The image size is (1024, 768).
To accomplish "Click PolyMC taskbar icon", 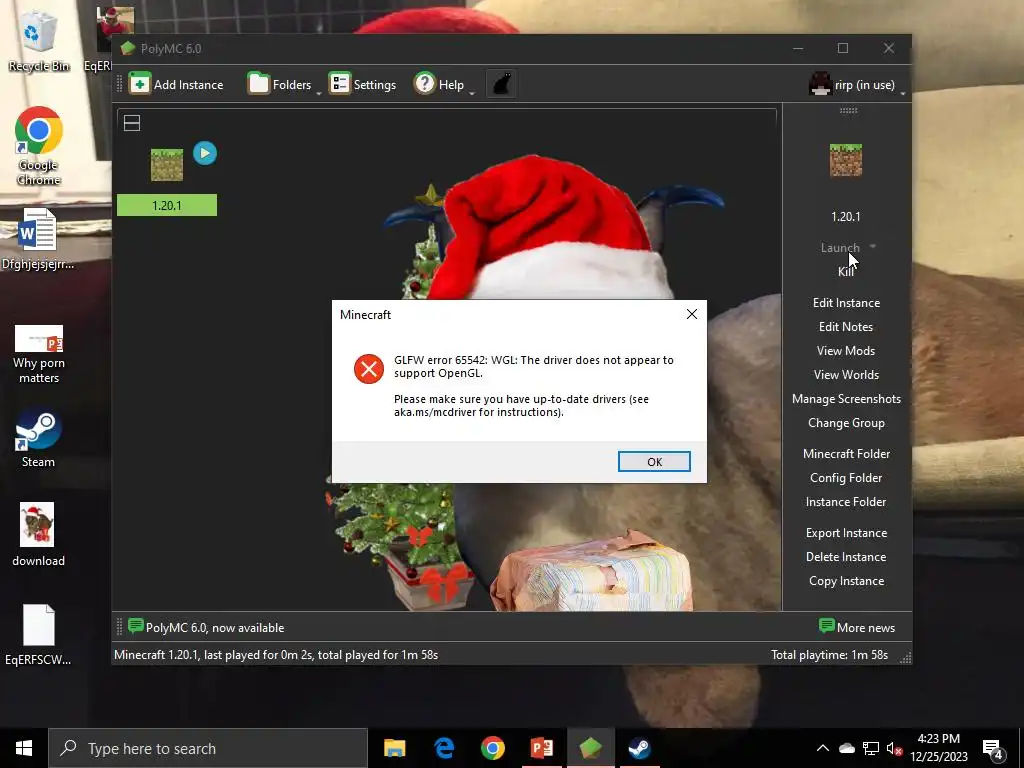I will (590, 748).
